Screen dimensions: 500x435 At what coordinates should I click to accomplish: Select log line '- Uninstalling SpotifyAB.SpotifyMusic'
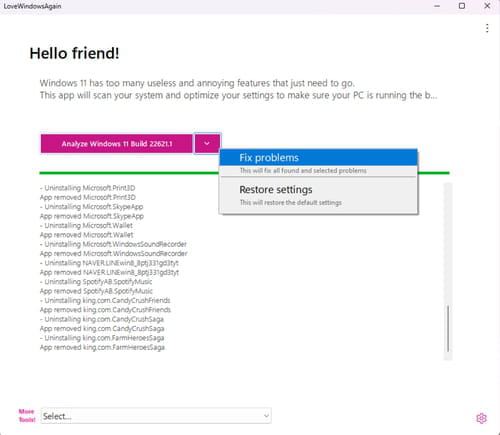click(x=96, y=282)
